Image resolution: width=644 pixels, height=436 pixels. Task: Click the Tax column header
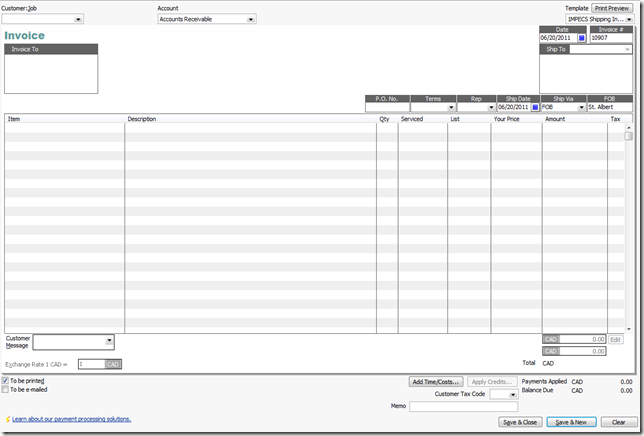click(x=616, y=119)
